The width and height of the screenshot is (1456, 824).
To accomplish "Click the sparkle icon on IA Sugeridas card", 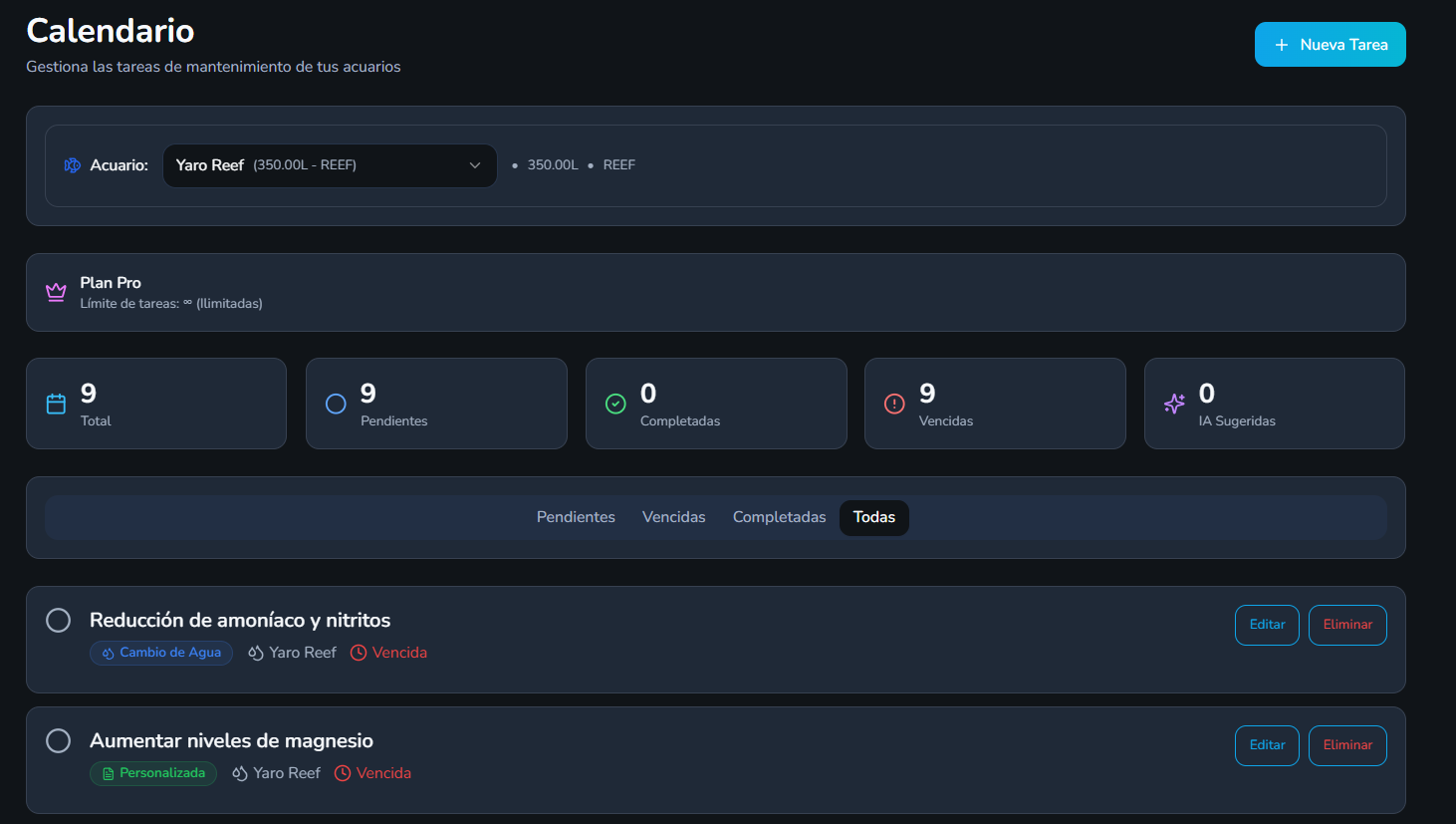I will click(x=1174, y=404).
